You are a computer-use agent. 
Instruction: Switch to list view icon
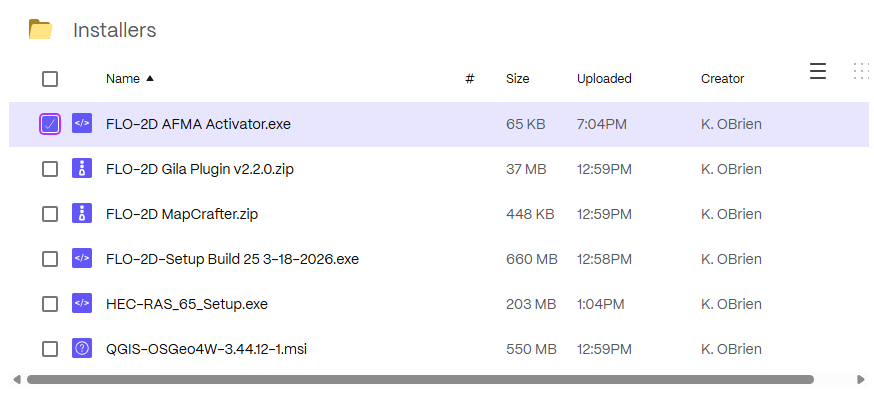pos(818,71)
